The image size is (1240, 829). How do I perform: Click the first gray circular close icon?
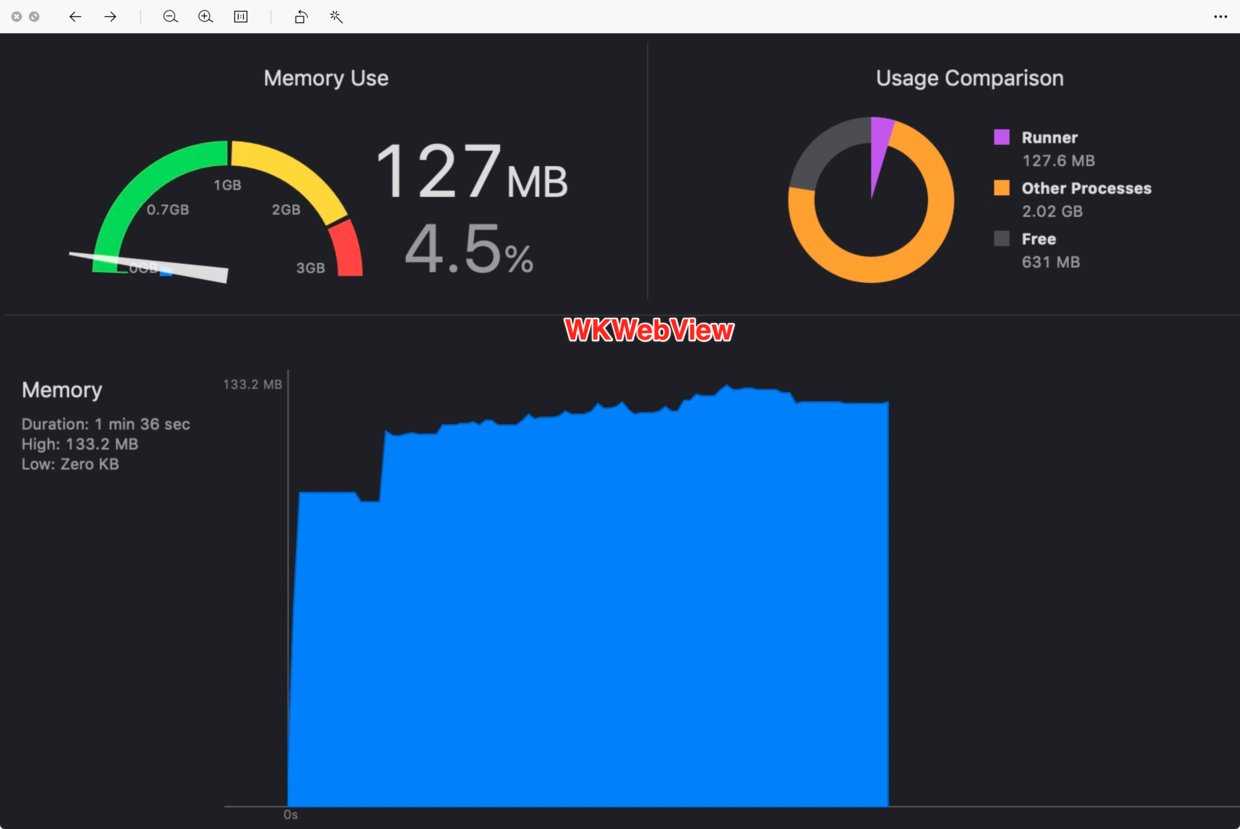tap(17, 17)
